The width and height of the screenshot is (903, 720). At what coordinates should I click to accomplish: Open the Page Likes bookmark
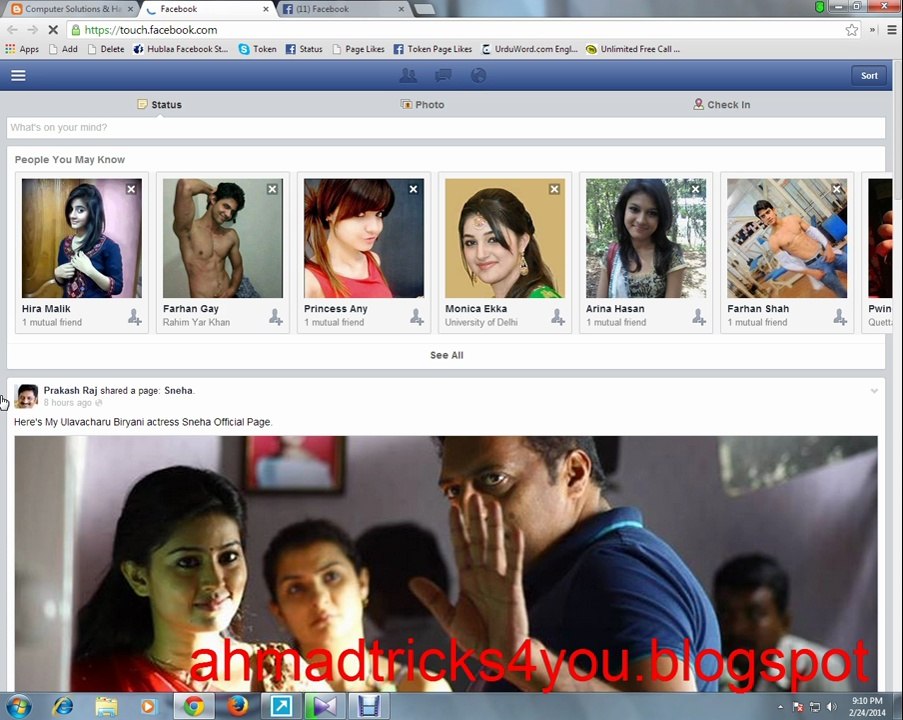pos(358,49)
